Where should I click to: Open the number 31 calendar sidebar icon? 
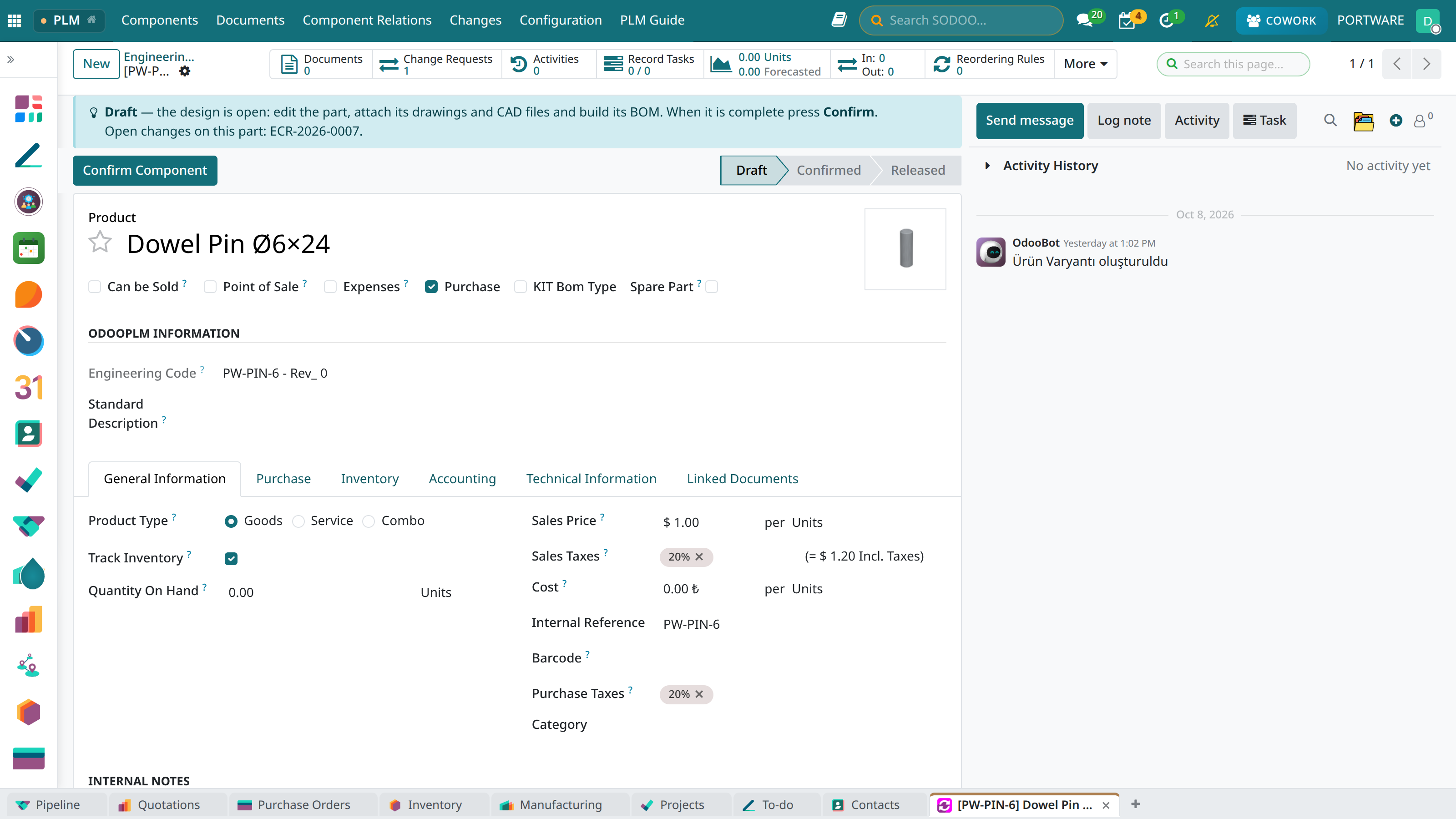point(28,388)
